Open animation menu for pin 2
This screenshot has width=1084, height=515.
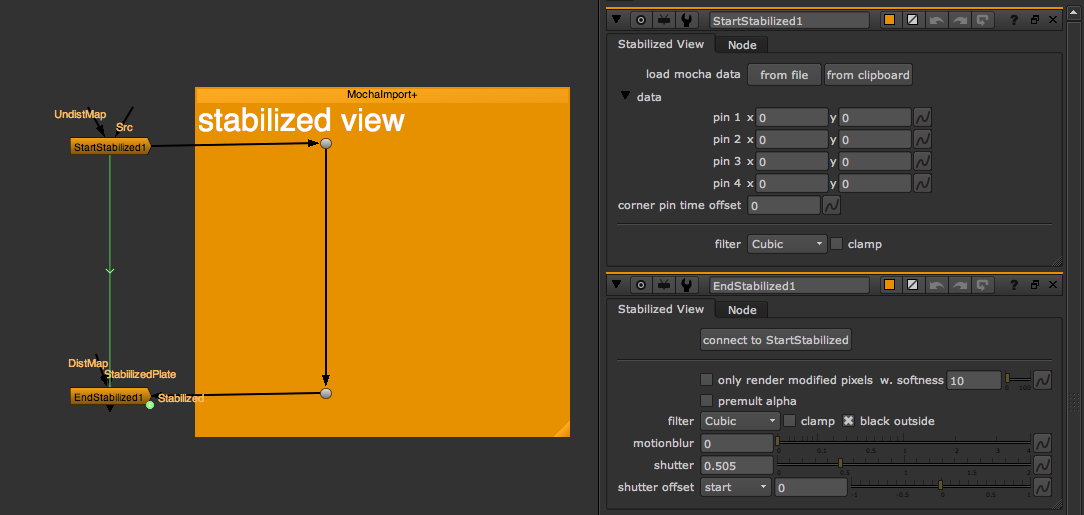point(922,139)
